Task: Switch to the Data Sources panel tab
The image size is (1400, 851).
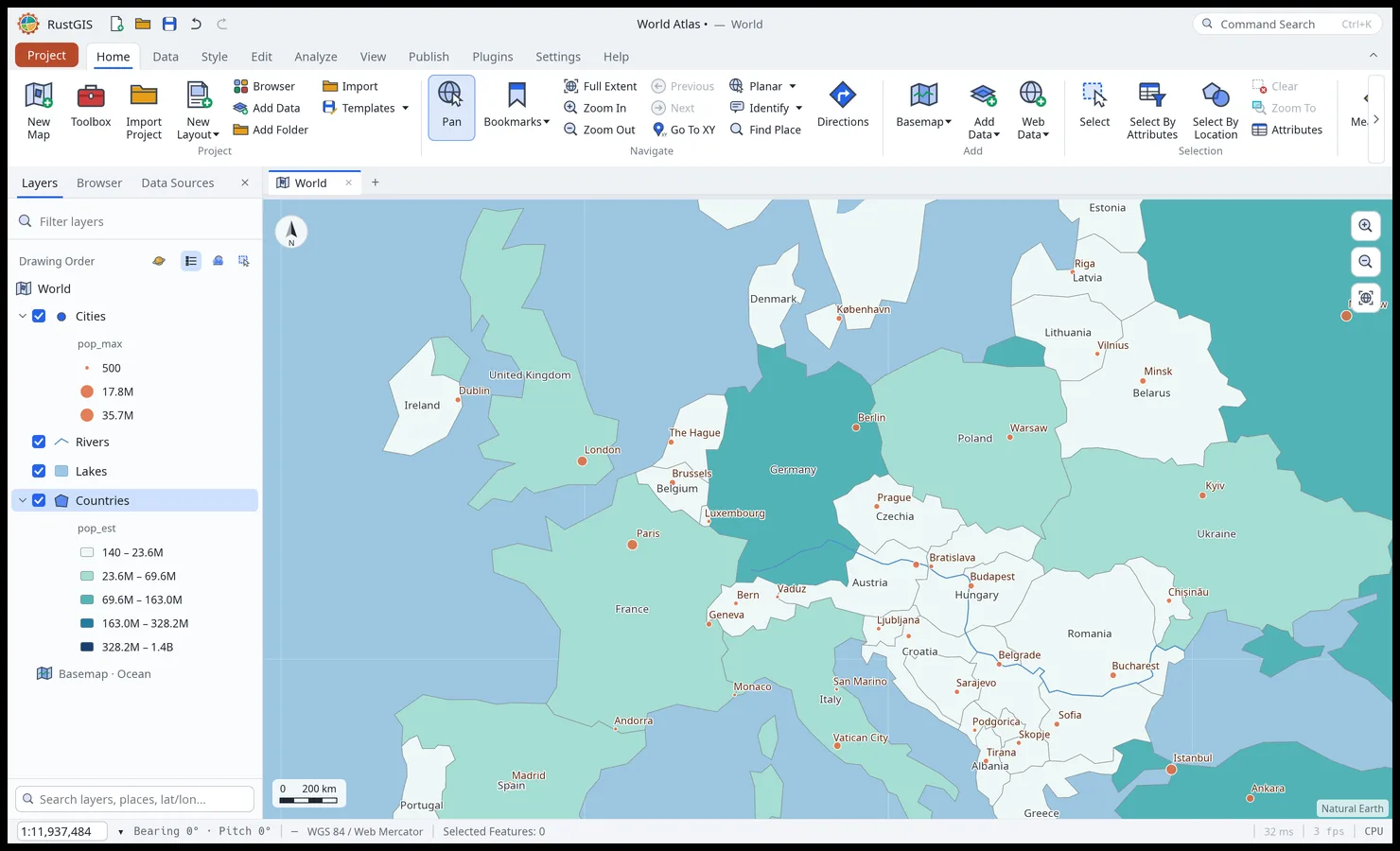Action: pyautogui.click(x=178, y=182)
